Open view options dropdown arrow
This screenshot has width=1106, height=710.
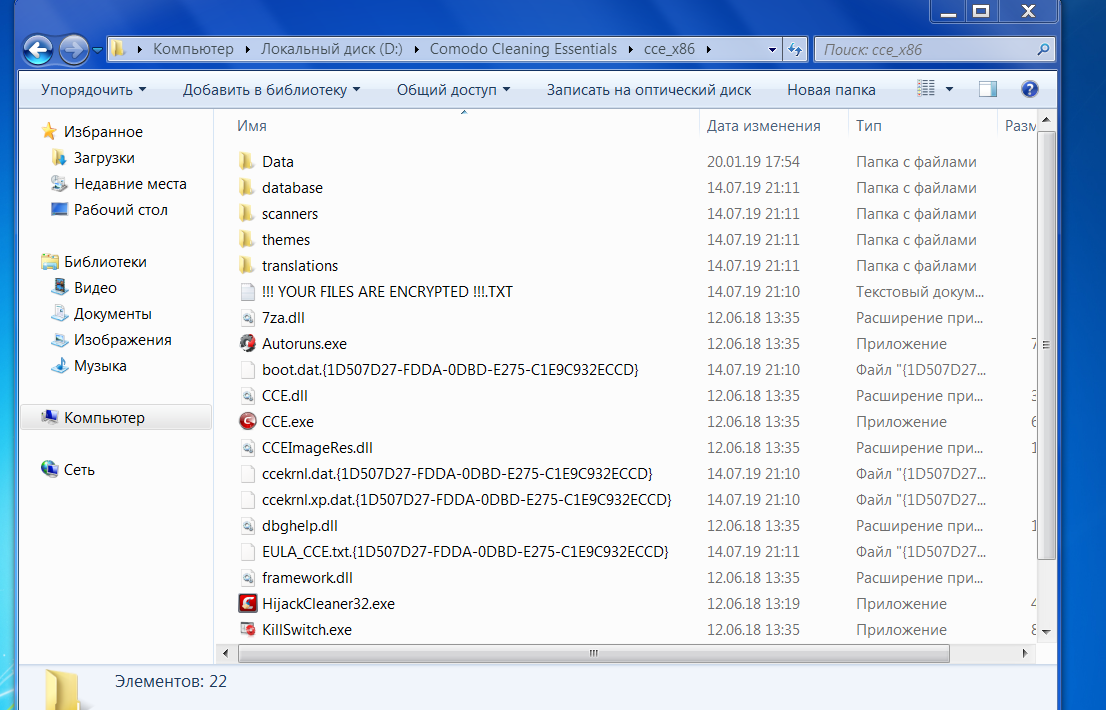point(949,89)
